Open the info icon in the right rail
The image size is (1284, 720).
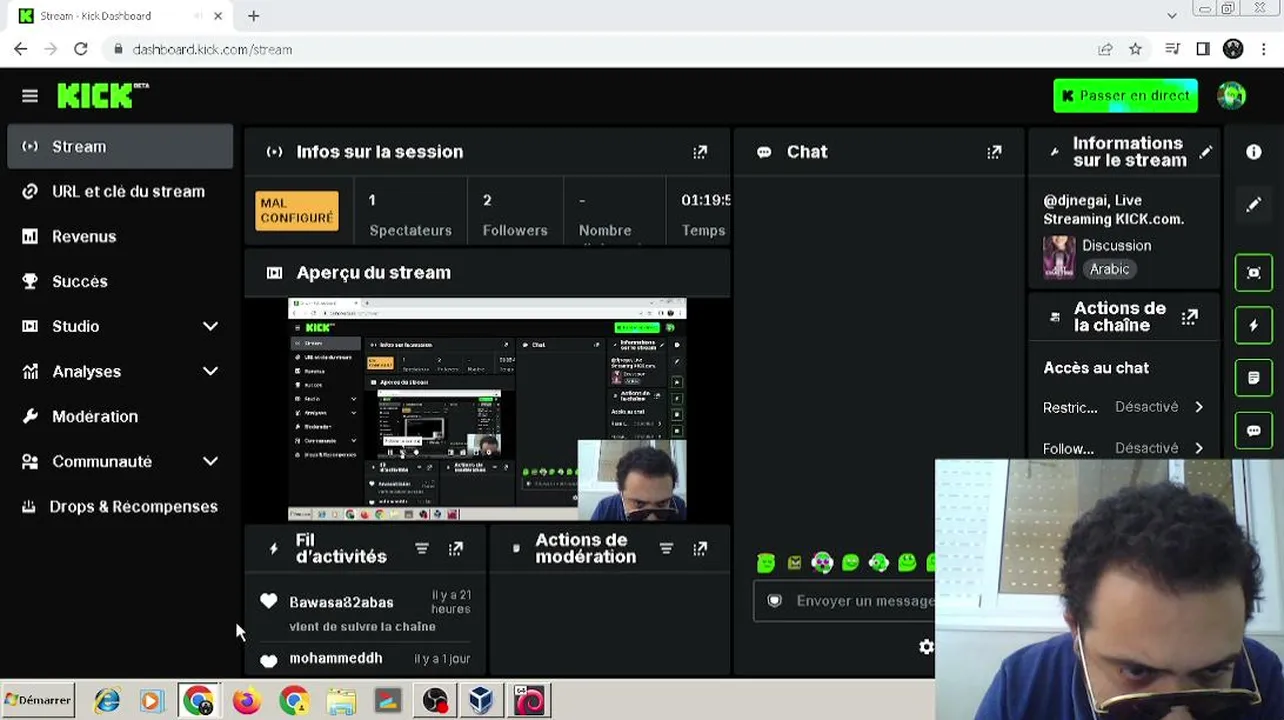pos(1254,152)
